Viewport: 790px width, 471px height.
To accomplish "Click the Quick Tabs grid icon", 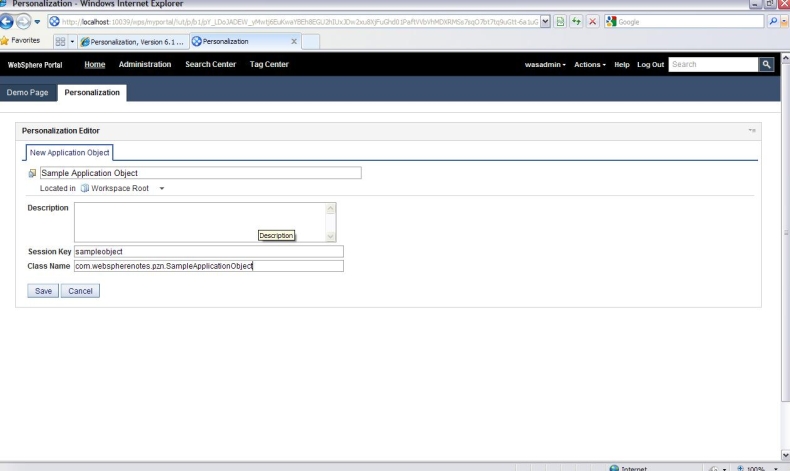I will tap(59, 41).
